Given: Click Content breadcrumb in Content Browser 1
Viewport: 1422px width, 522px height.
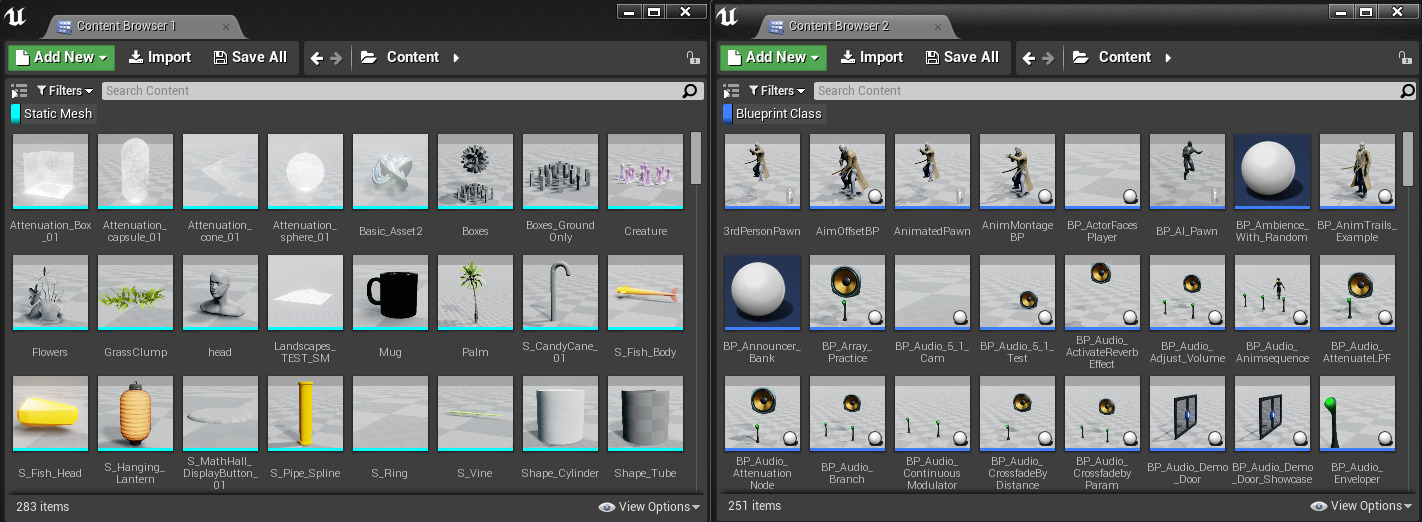Looking at the screenshot, I should point(413,57).
